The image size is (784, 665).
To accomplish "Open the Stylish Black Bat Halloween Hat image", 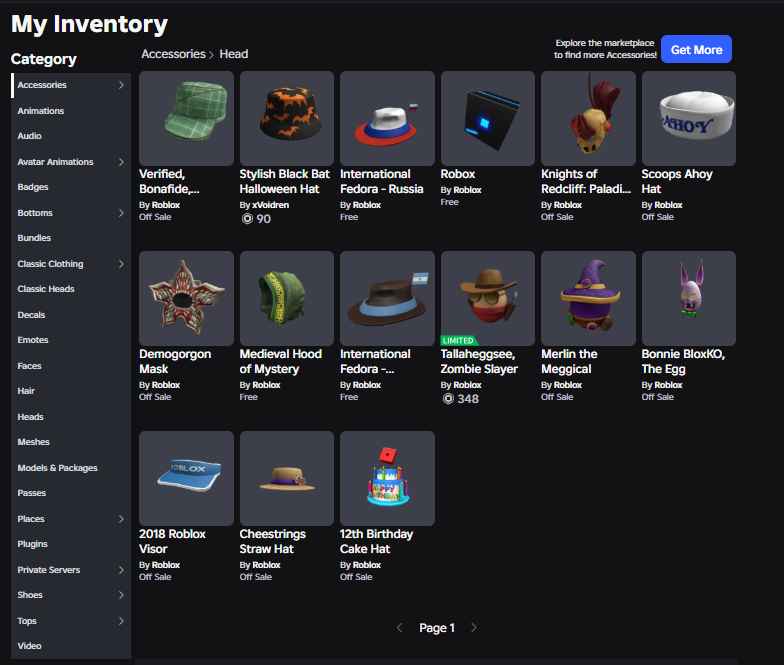I will tap(287, 118).
